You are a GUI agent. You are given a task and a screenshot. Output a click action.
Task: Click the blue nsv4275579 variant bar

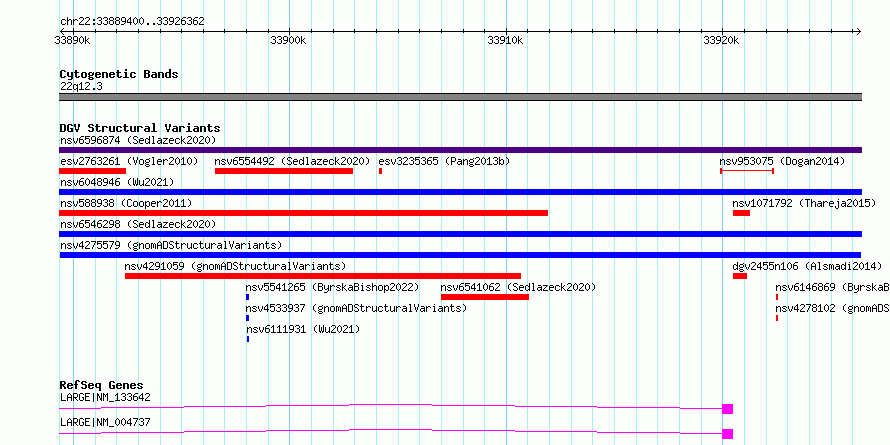(460, 255)
